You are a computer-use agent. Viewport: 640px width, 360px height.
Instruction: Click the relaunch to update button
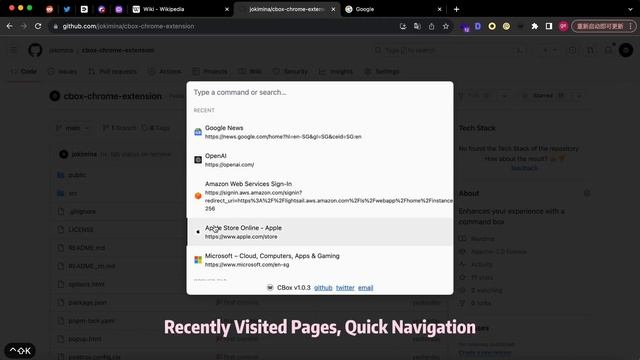click(604, 26)
